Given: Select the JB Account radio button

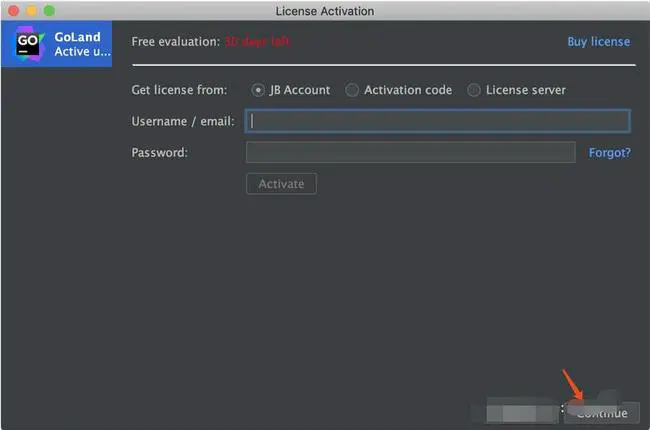Looking at the screenshot, I should 258,90.
